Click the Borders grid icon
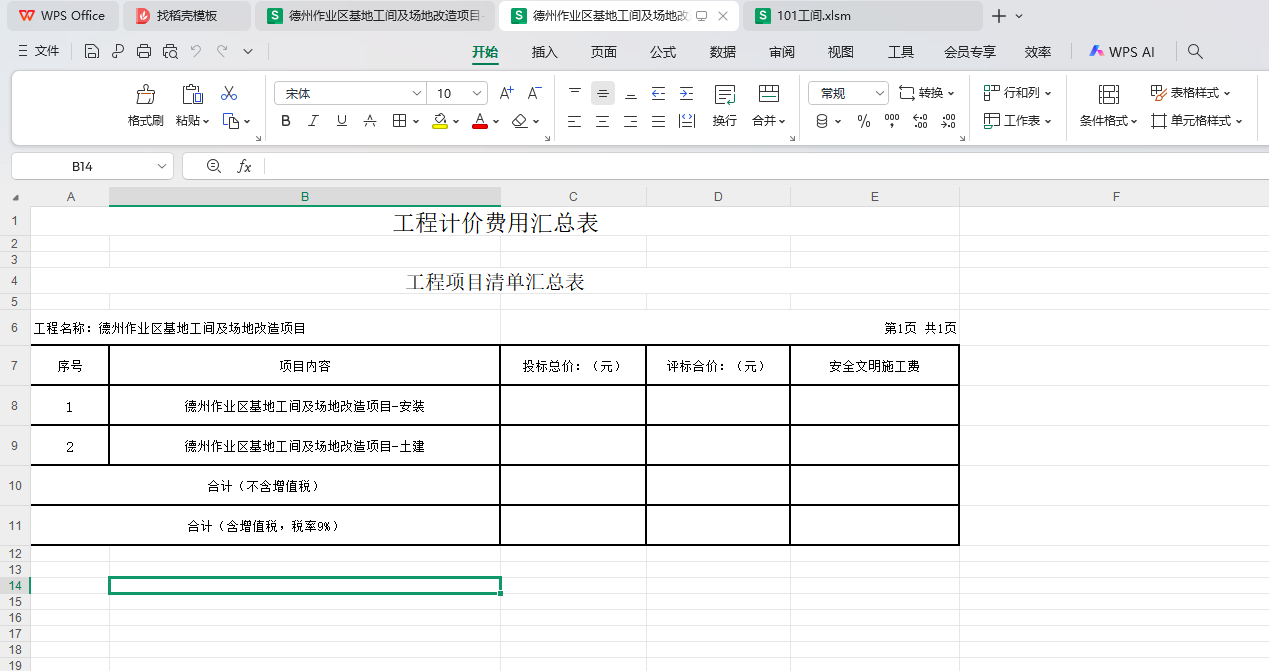The width and height of the screenshot is (1269, 671). coord(399,121)
